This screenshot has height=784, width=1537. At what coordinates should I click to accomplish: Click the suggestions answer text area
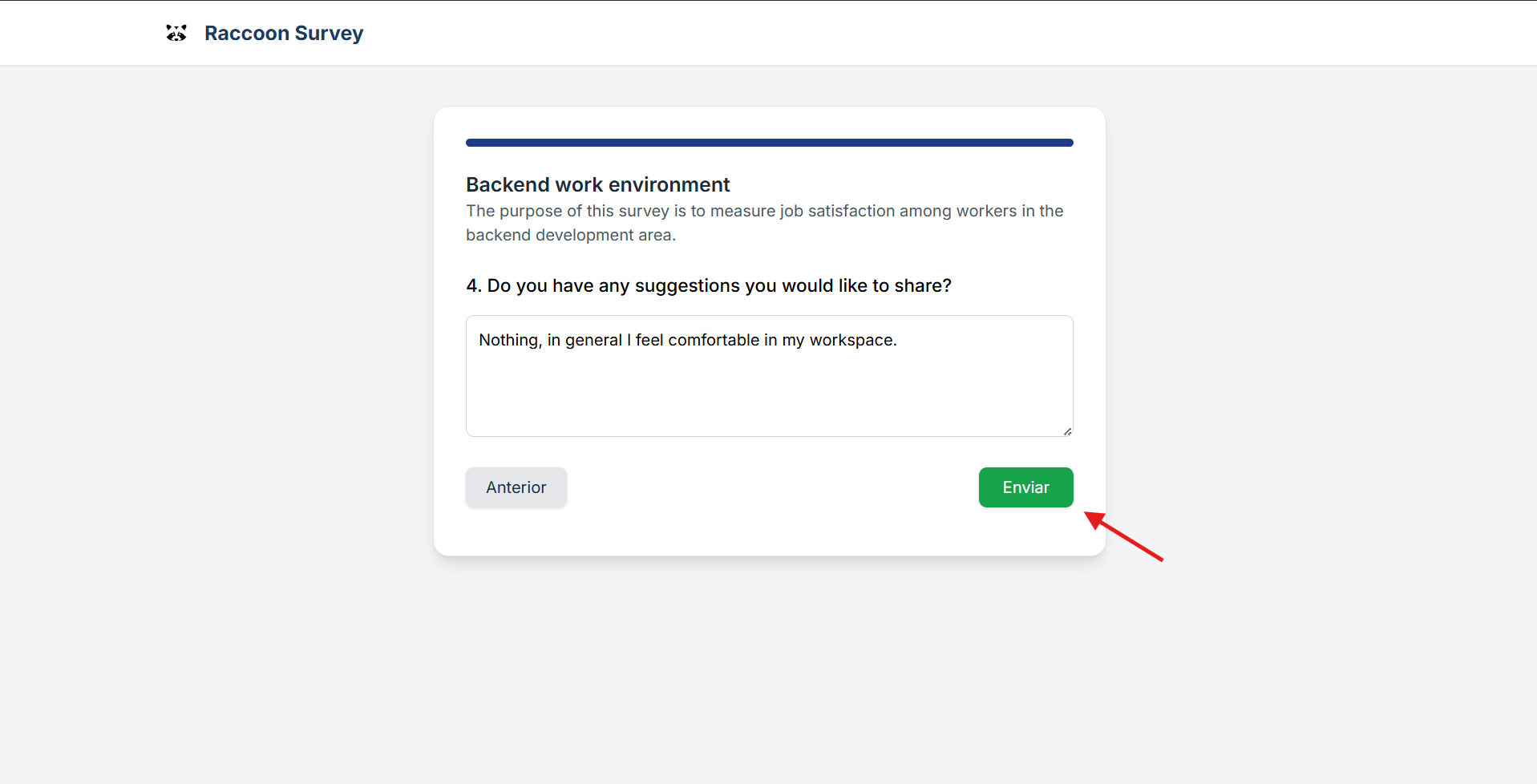(x=769, y=385)
